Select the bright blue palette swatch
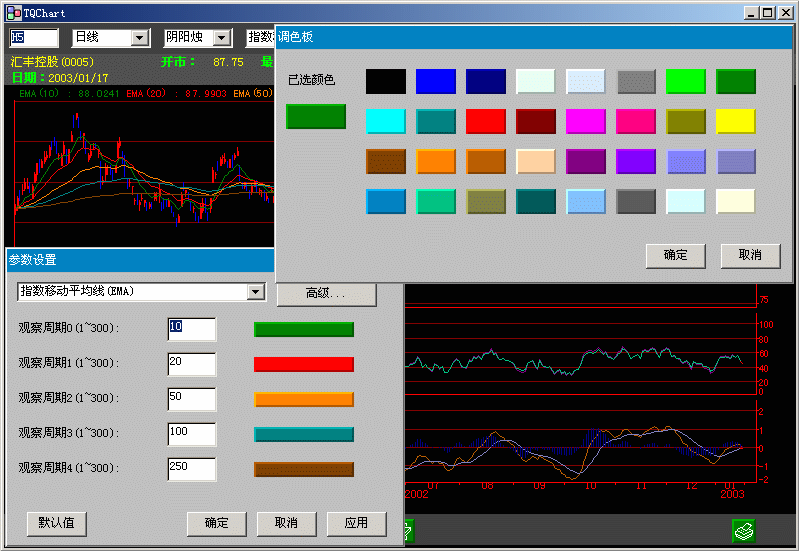The width and height of the screenshot is (799, 551). (436, 82)
